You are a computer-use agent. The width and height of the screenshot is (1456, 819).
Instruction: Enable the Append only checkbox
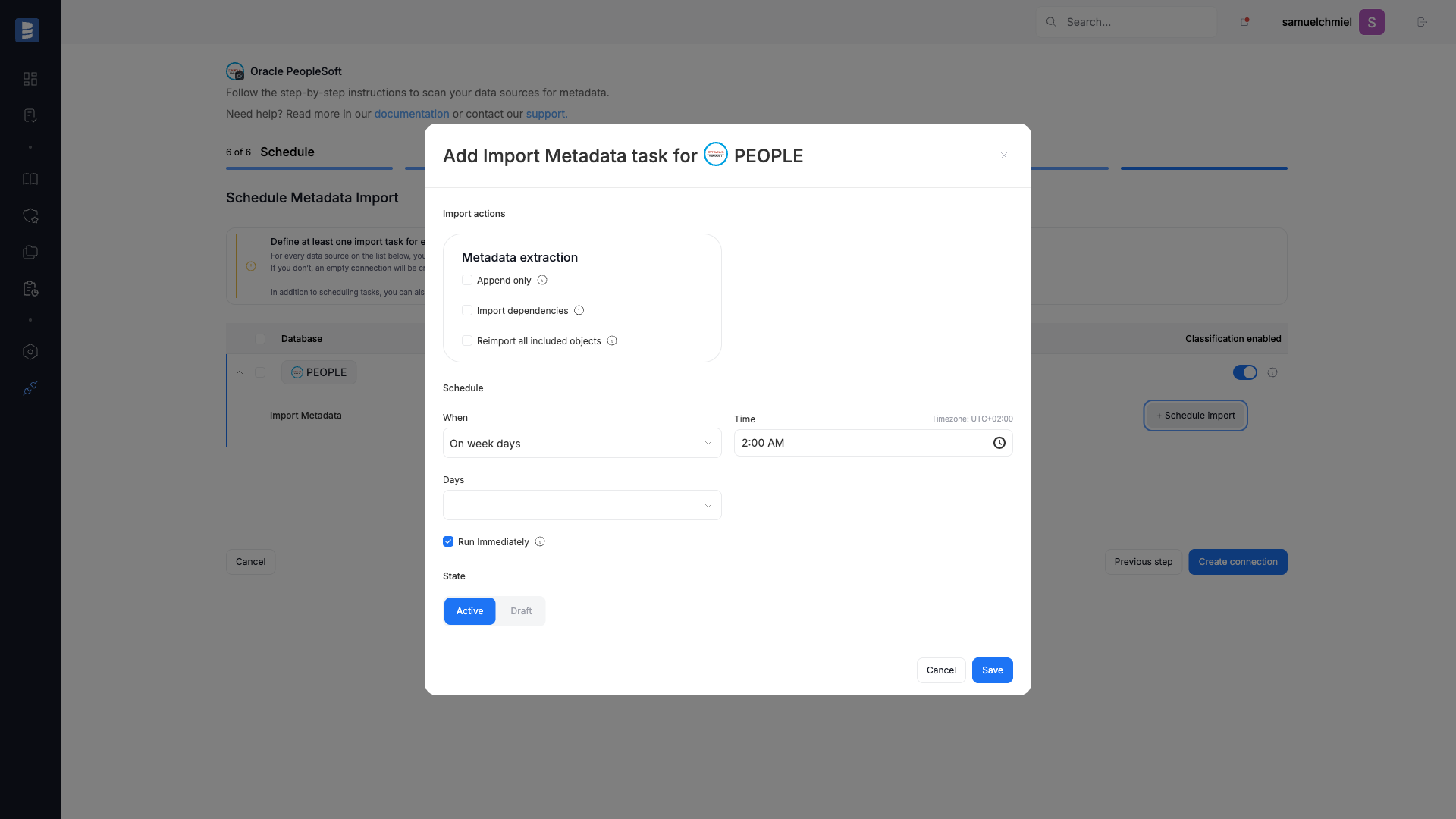click(467, 280)
